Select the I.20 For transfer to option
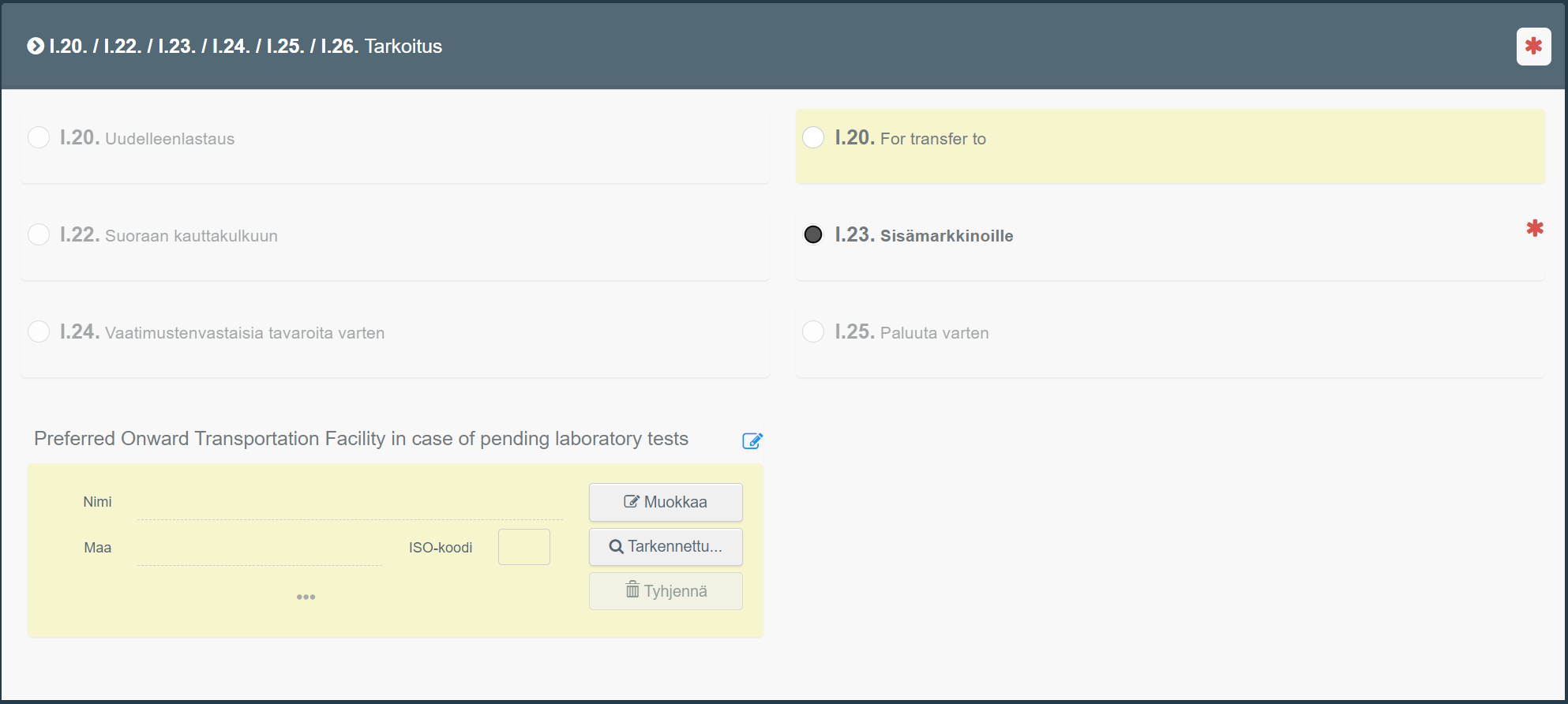The width and height of the screenshot is (1568, 704). point(813,138)
